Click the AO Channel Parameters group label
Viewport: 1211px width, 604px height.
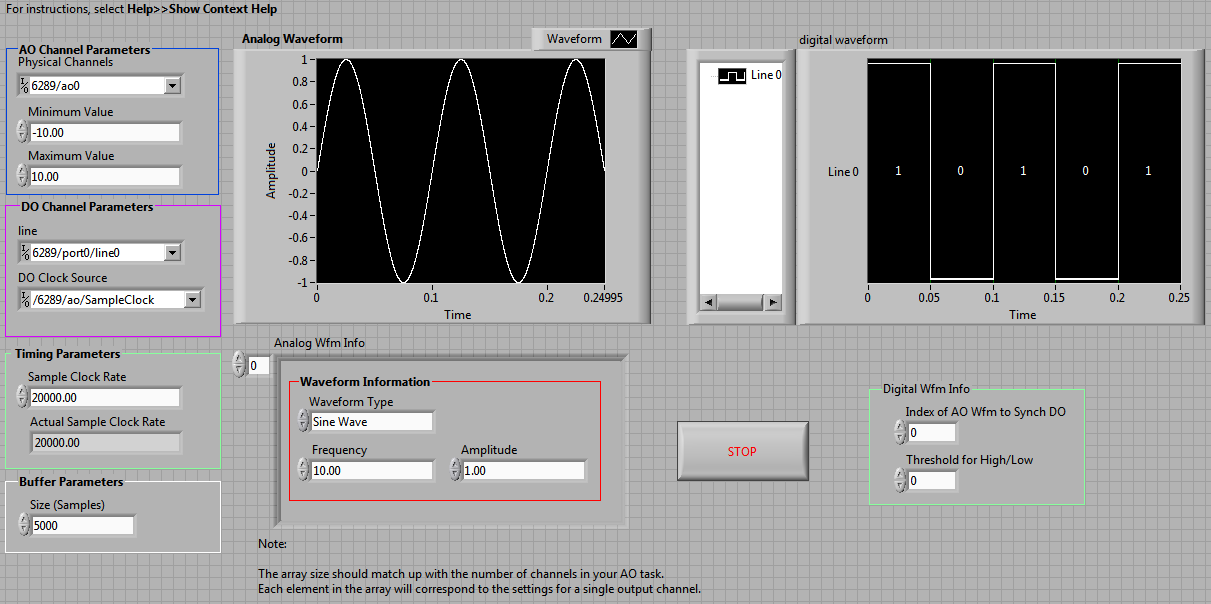coord(85,49)
